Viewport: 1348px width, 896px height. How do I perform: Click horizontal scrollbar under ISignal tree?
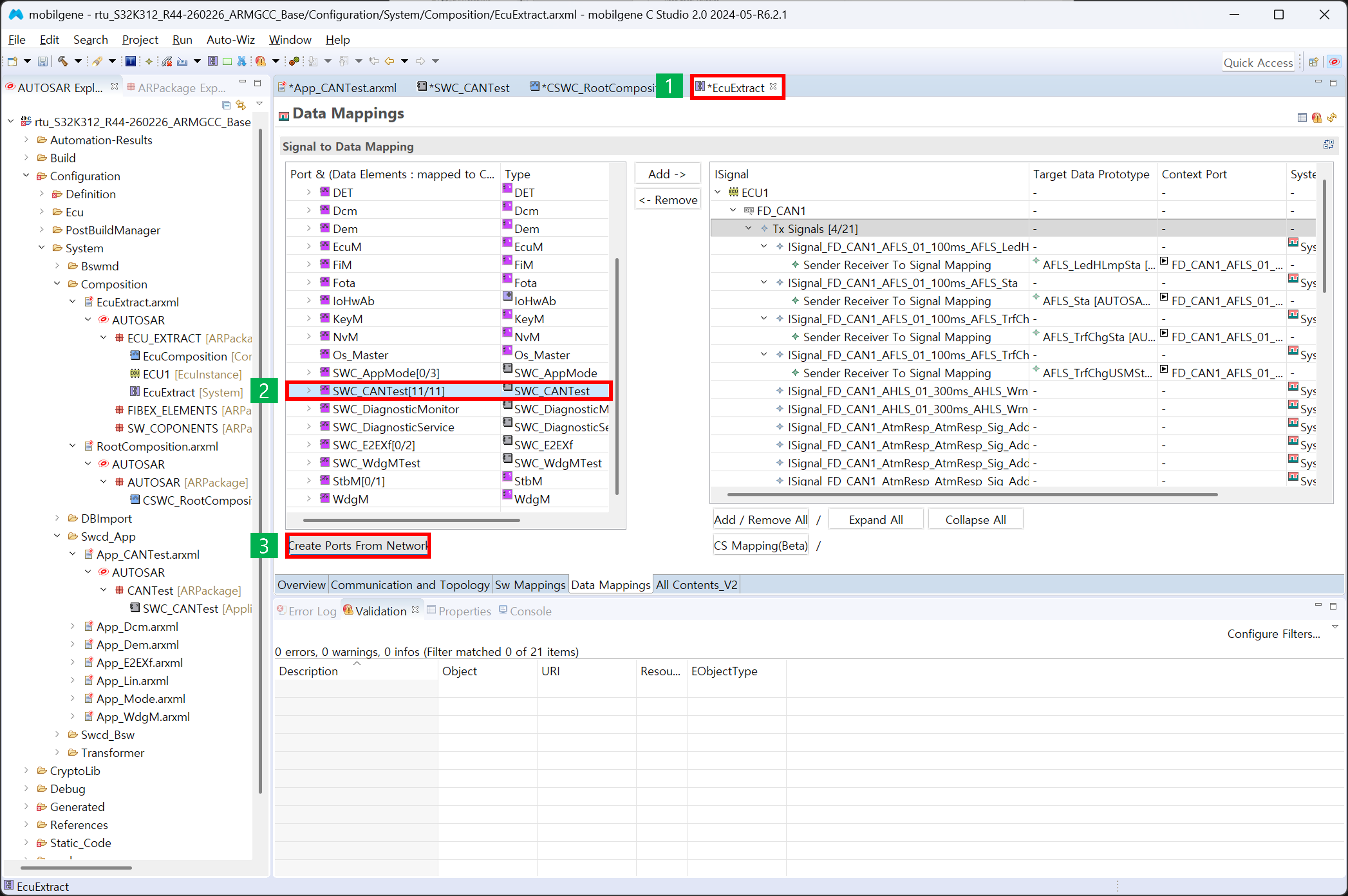[972, 494]
